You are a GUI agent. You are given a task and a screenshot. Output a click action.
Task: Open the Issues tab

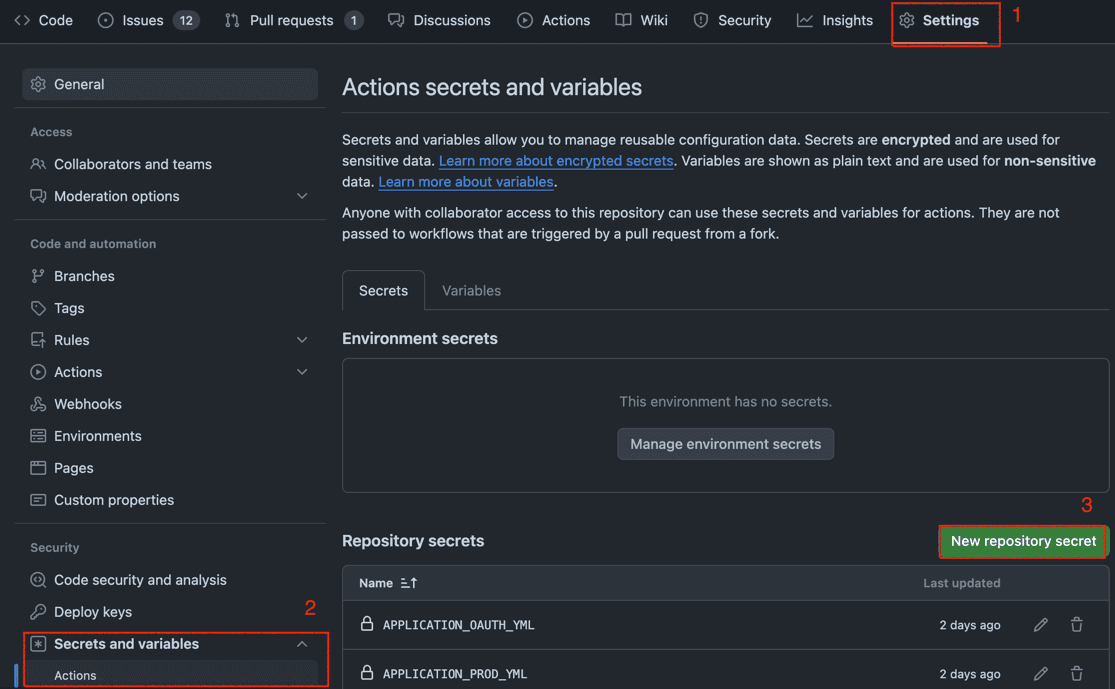tap(148, 21)
